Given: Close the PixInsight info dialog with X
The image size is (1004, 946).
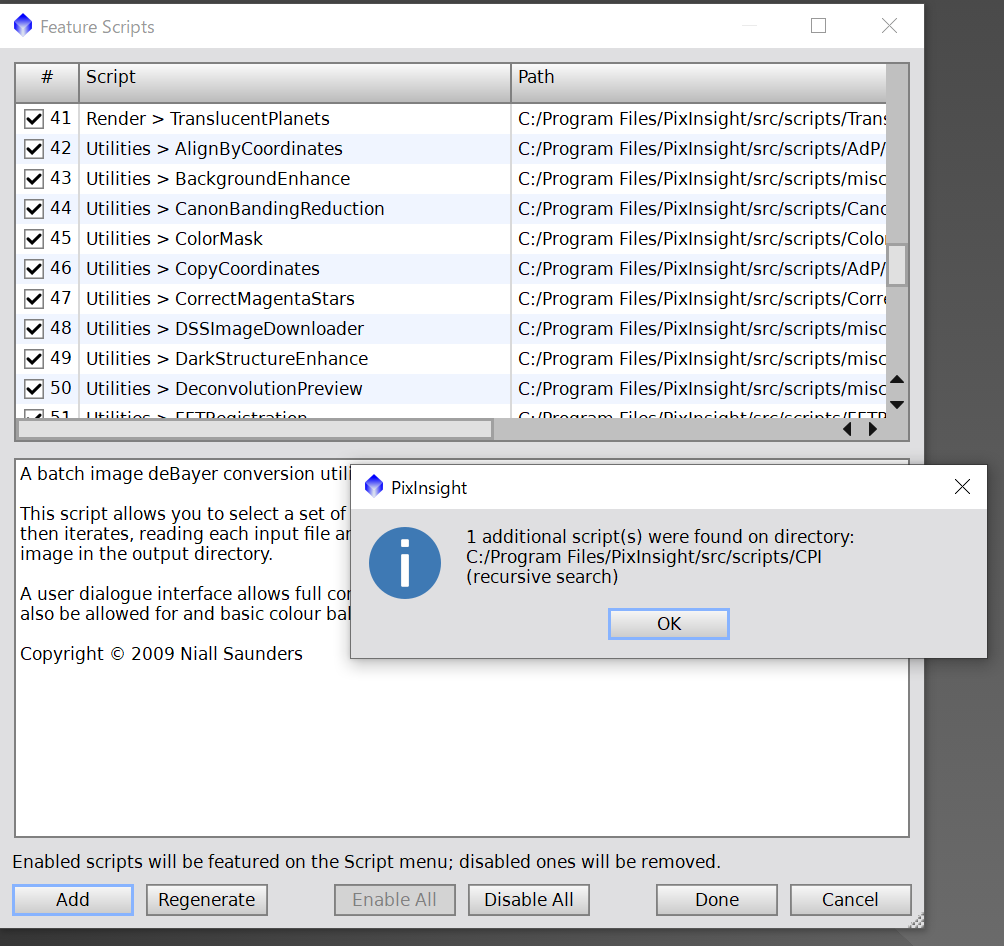Looking at the screenshot, I should pyautogui.click(x=962, y=487).
